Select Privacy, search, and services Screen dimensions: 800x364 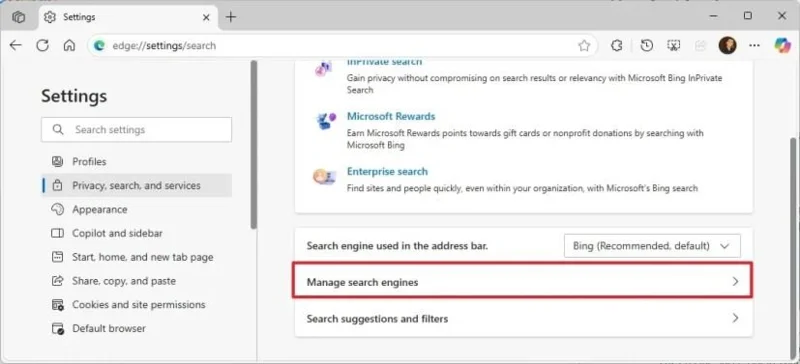[x=137, y=185]
